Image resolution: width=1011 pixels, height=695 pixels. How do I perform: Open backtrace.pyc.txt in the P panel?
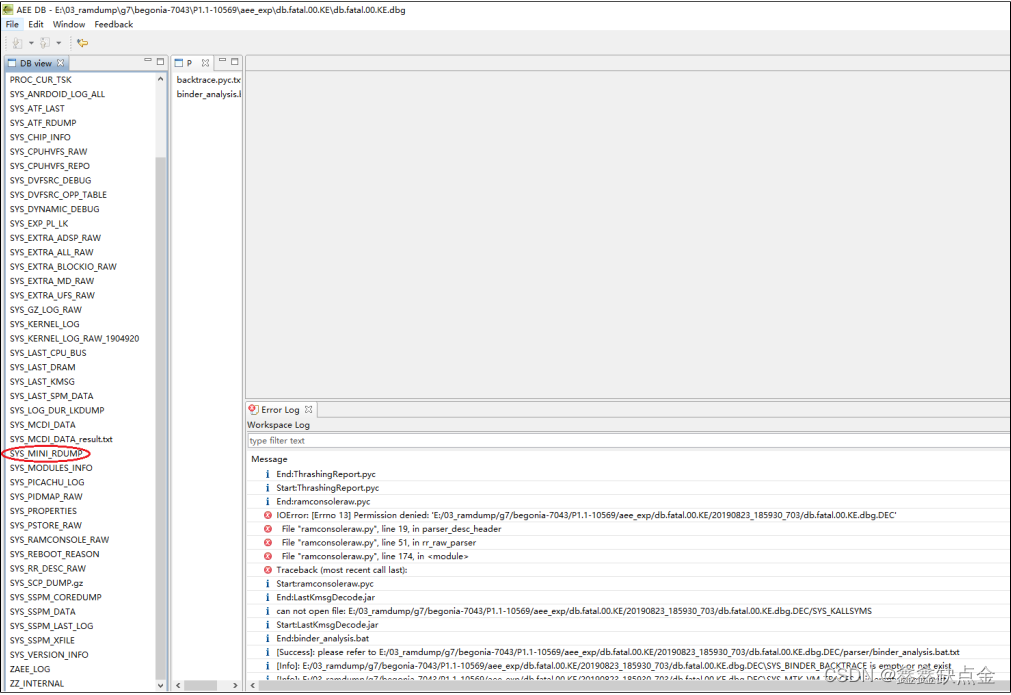pyautogui.click(x=208, y=79)
